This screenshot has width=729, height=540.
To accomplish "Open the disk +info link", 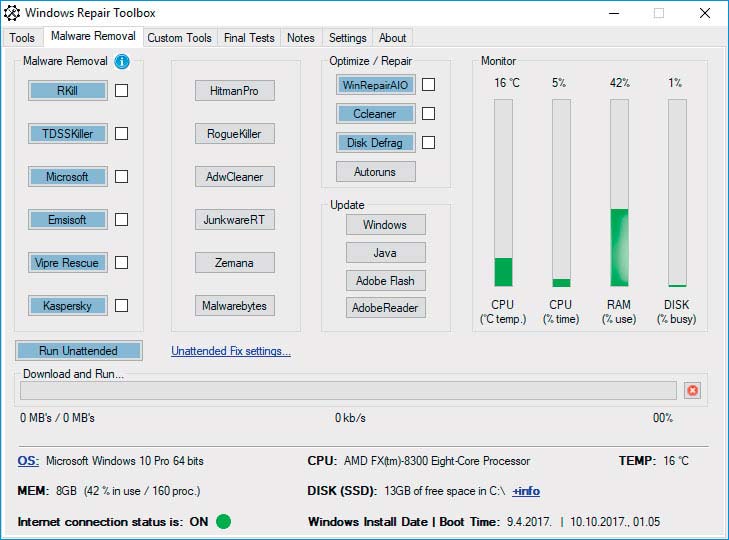I will (526, 491).
